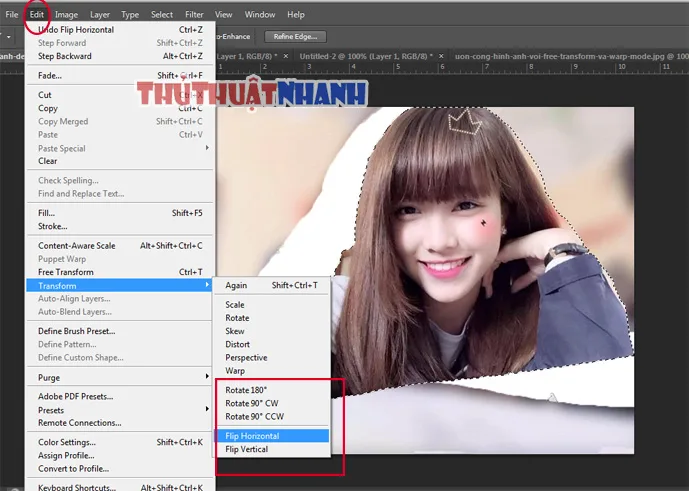Choose Flip Vertical

point(272,449)
